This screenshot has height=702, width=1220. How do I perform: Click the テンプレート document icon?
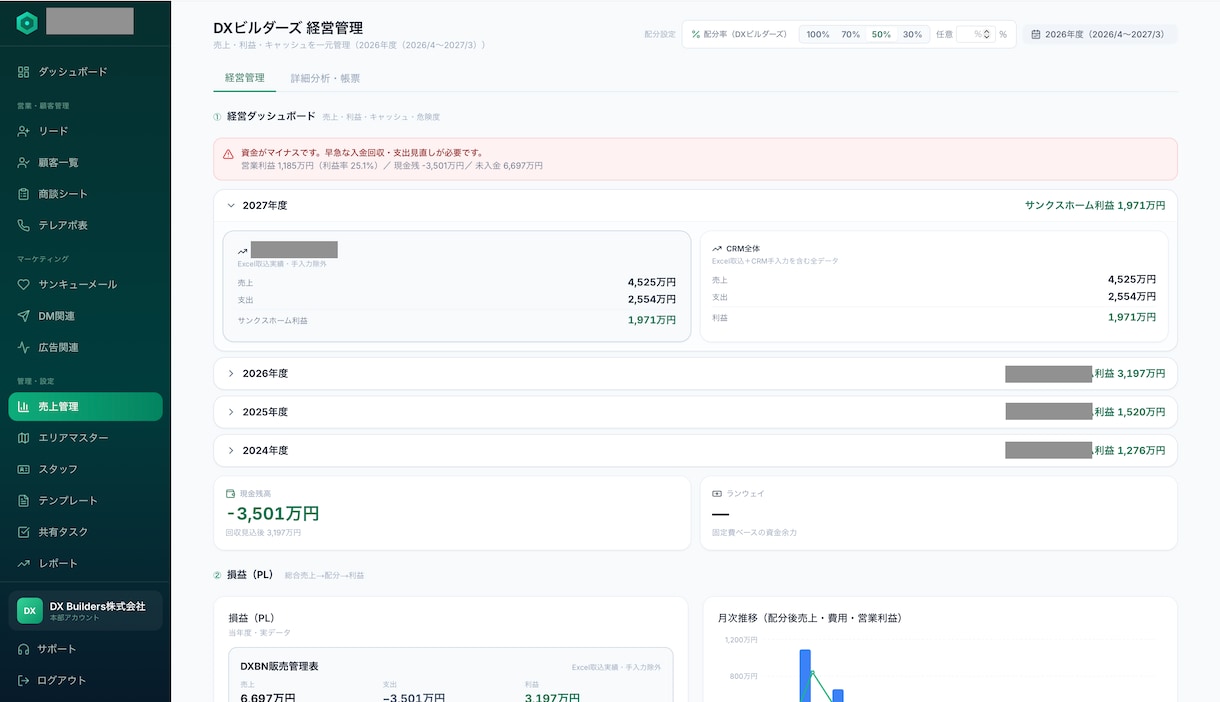point(24,500)
